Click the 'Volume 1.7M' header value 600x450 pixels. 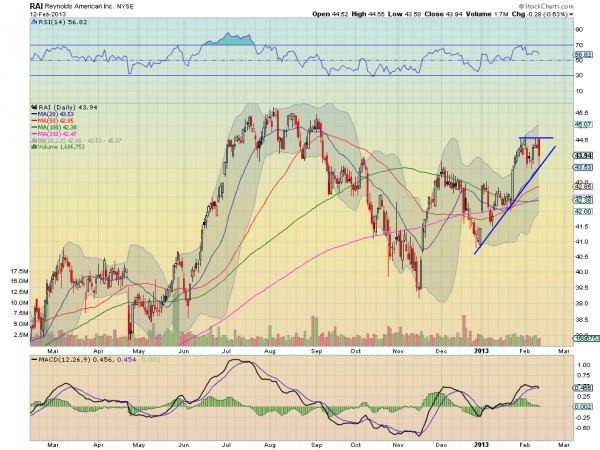pos(487,14)
